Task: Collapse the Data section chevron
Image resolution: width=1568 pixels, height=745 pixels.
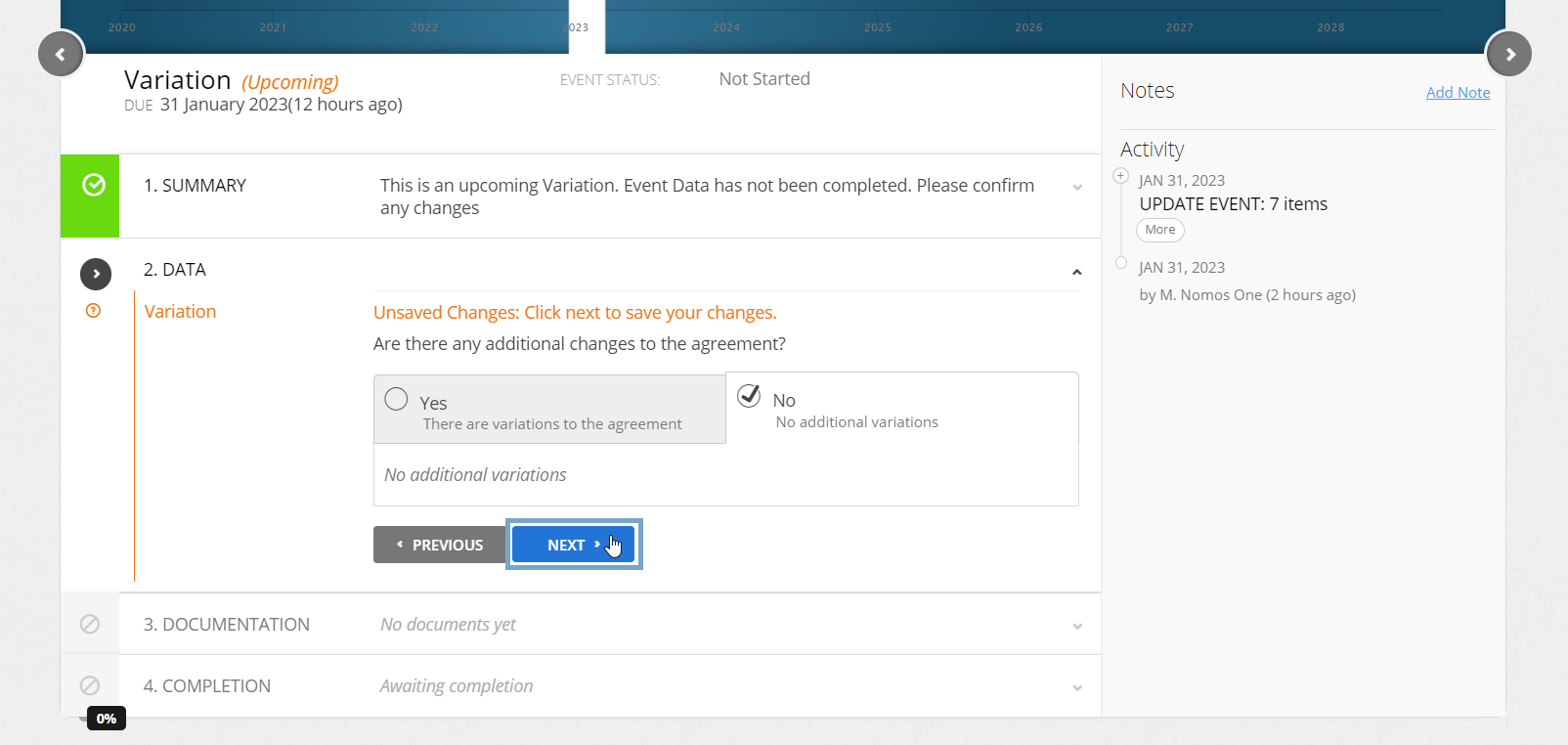Action: click(x=1077, y=272)
